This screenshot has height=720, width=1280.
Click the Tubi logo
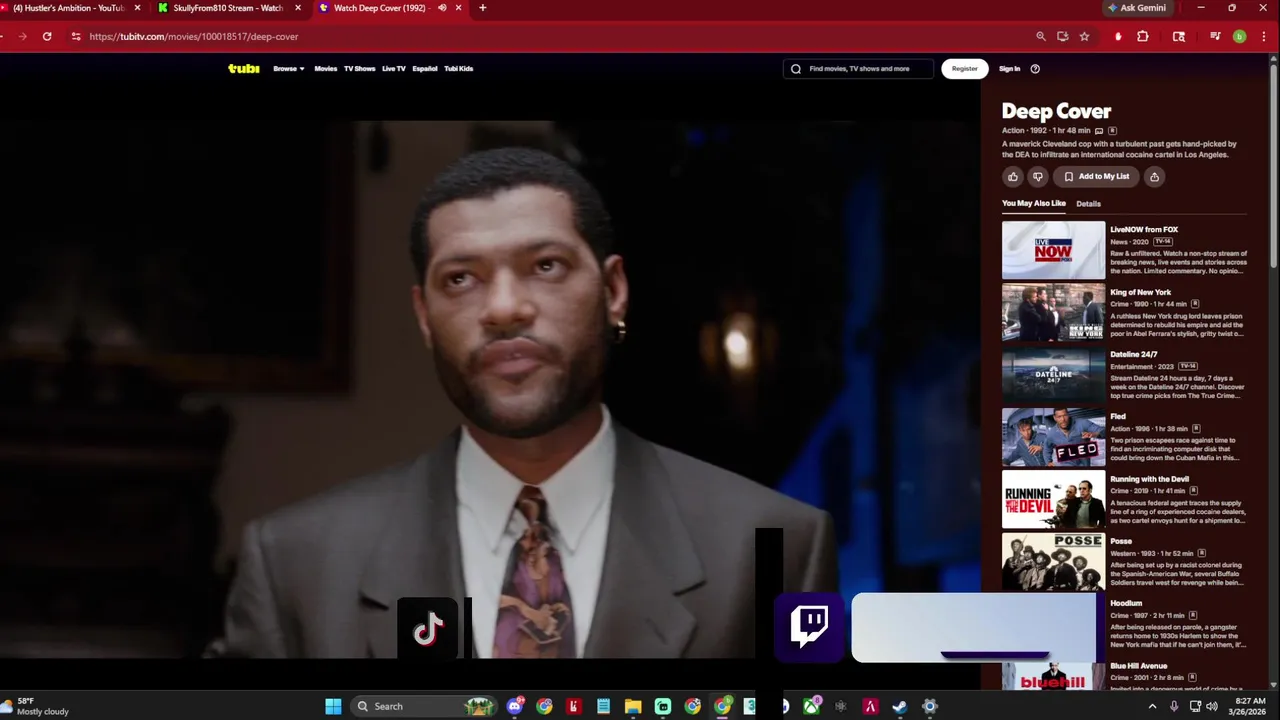coord(244,69)
